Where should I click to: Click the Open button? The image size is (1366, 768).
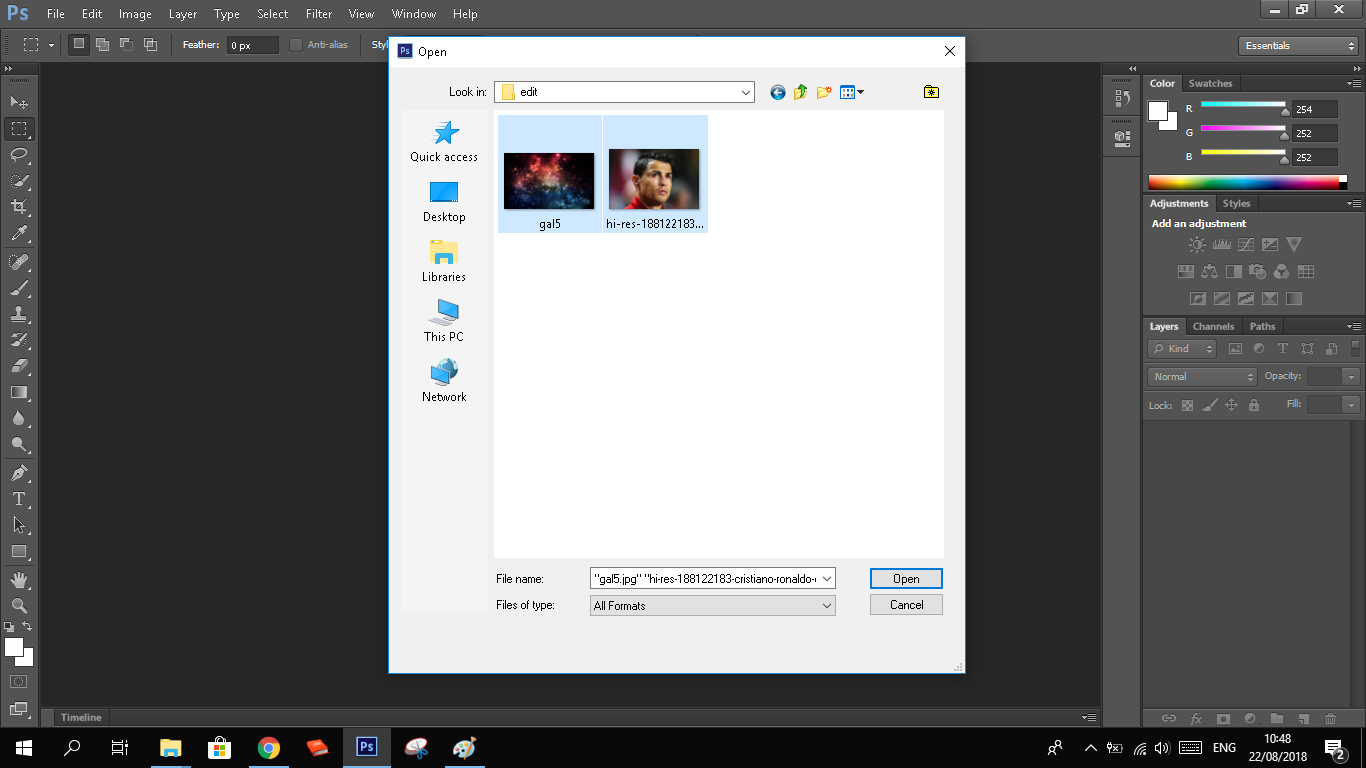click(906, 579)
